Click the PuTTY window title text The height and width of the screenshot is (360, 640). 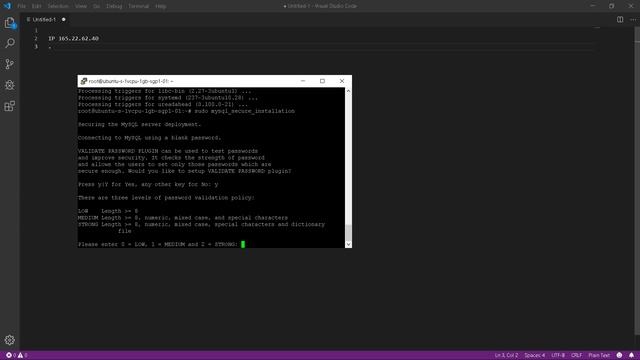pyautogui.click(x=131, y=81)
